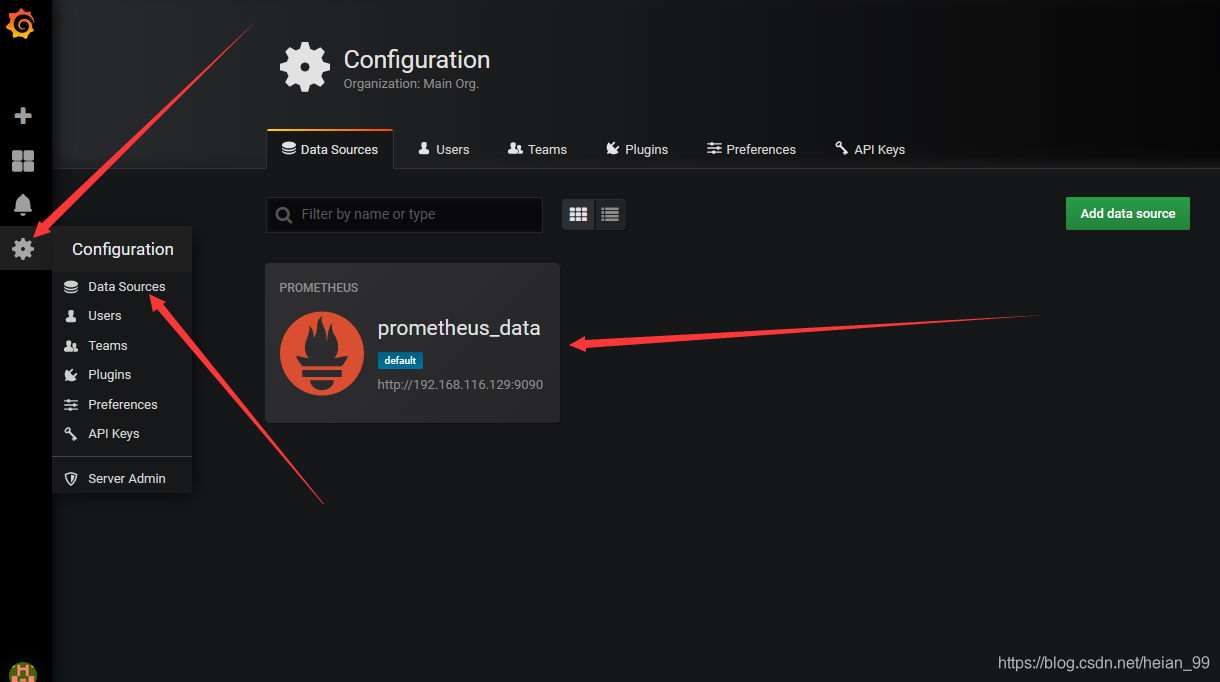
Task: Click the key icon beside flyout API Keys
Action: point(71,434)
